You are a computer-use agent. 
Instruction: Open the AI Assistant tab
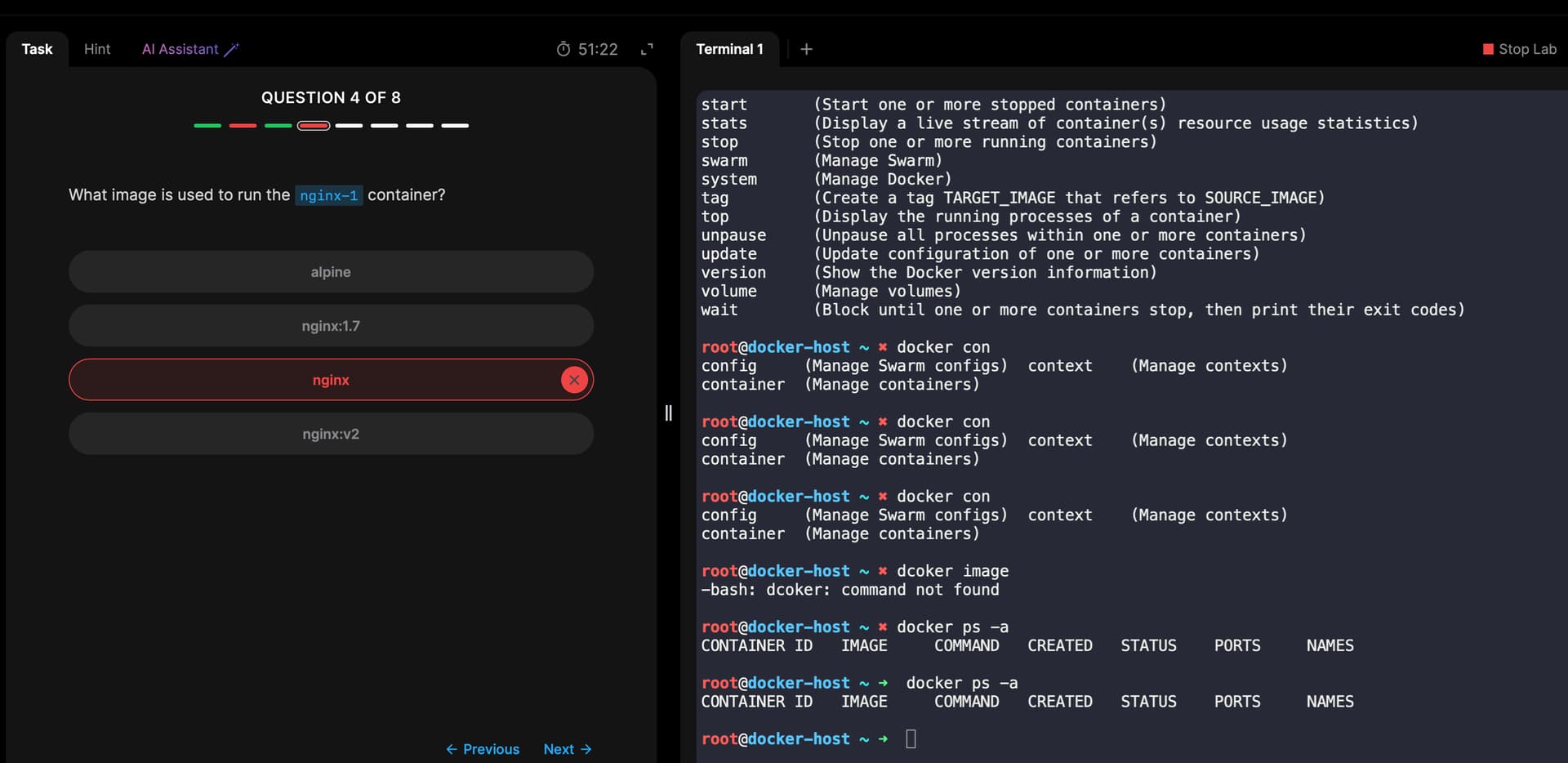[x=190, y=49]
